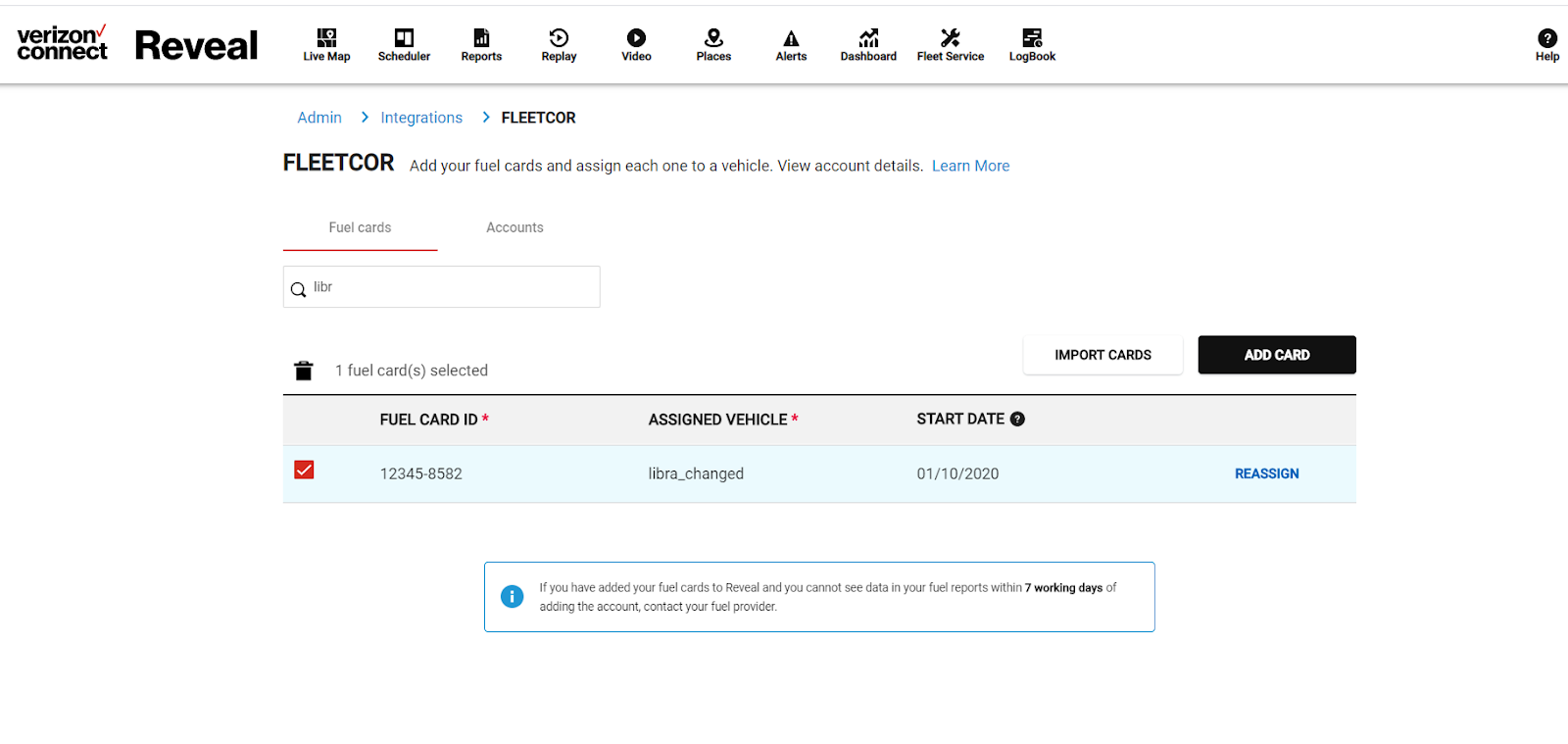1568x744 pixels.
Task: Open the Places section
Action: (x=713, y=45)
